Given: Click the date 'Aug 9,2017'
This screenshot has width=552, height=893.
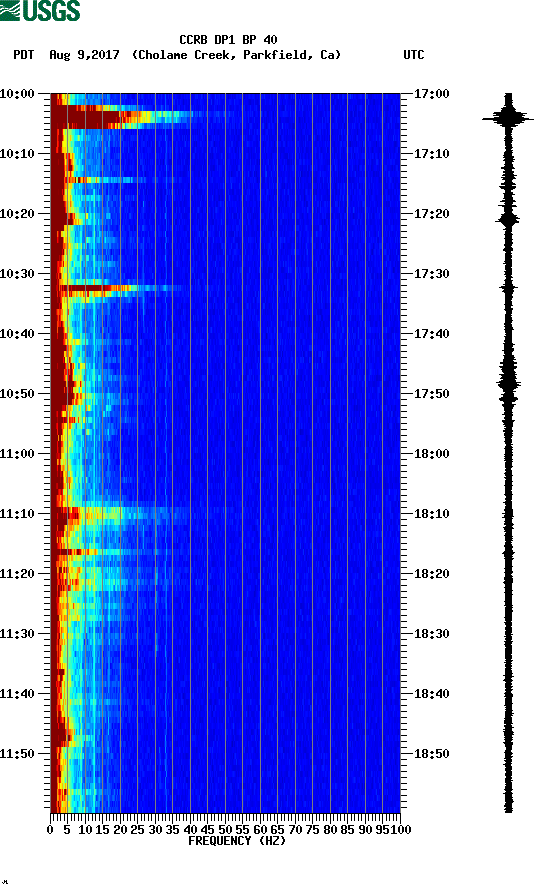Looking at the screenshot, I should coord(84,55).
